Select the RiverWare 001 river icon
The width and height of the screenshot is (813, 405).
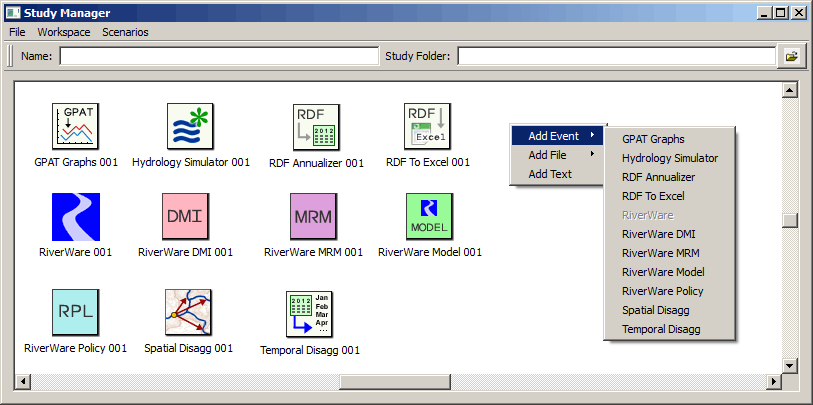point(76,217)
